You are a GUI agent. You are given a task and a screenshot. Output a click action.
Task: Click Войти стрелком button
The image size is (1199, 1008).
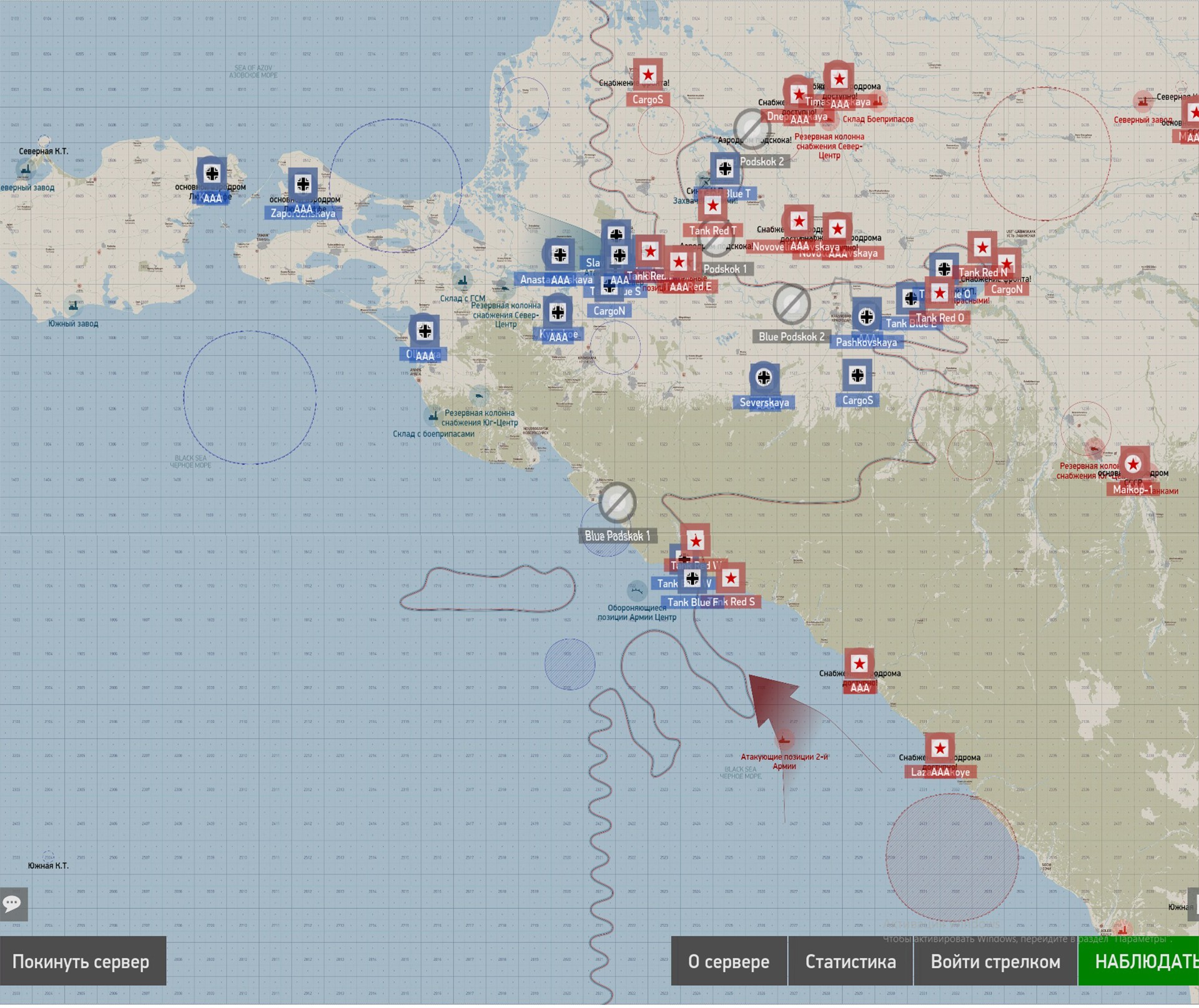pyautogui.click(x=995, y=961)
